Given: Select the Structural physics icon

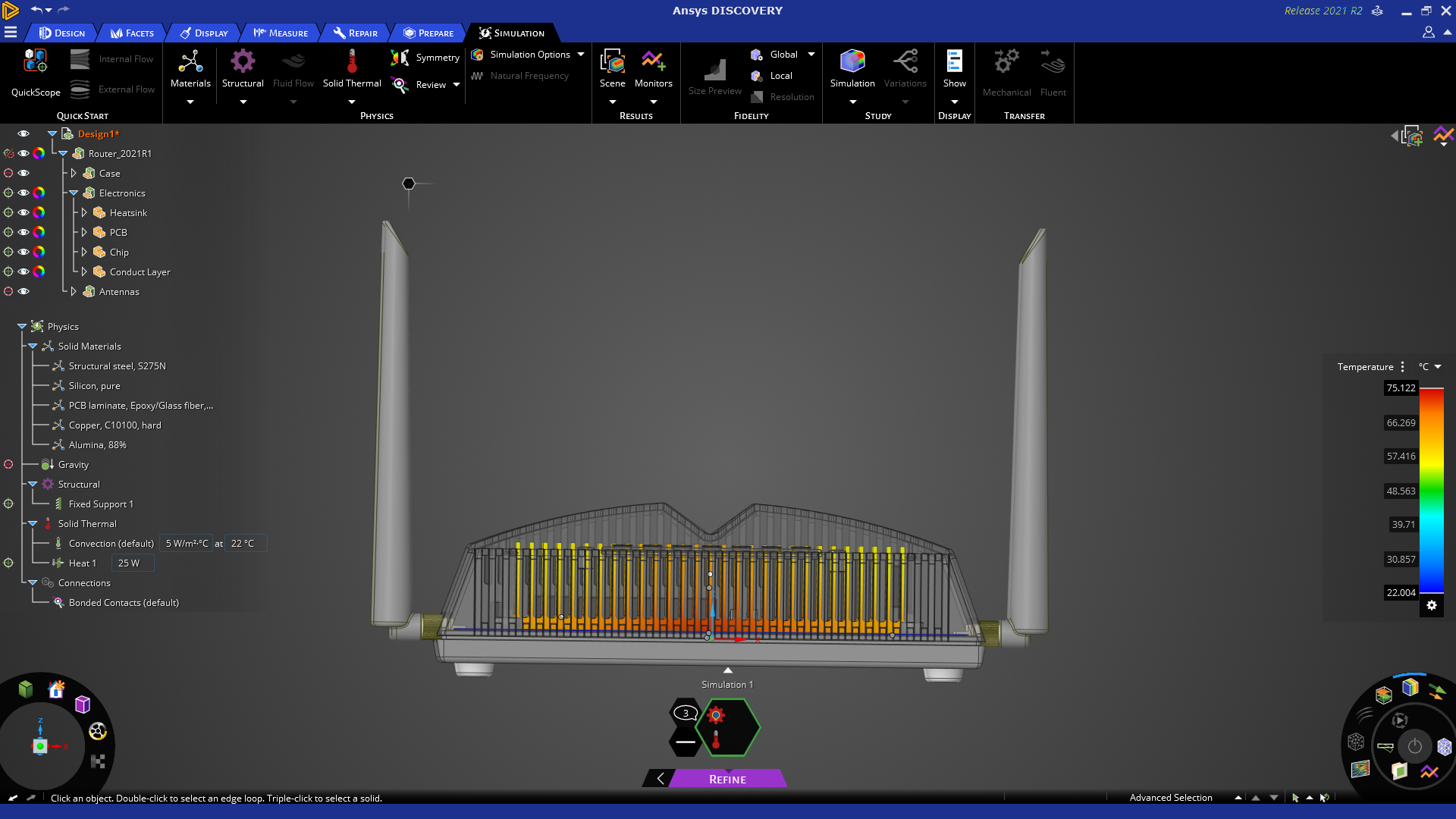Looking at the screenshot, I should pyautogui.click(x=243, y=62).
